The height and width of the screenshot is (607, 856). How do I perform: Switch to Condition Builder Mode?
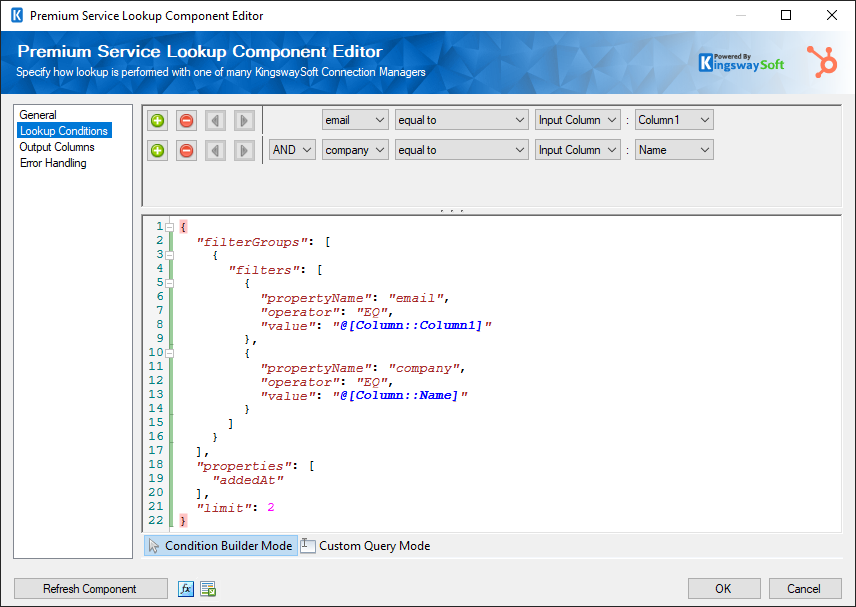click(x=221, y=545)
